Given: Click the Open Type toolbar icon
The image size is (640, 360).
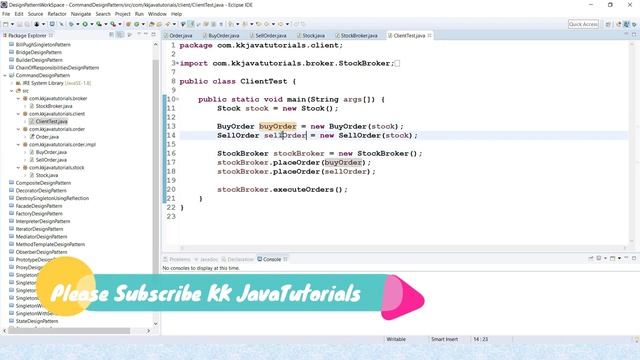Looking at the screenshot, I should [152, 24].
